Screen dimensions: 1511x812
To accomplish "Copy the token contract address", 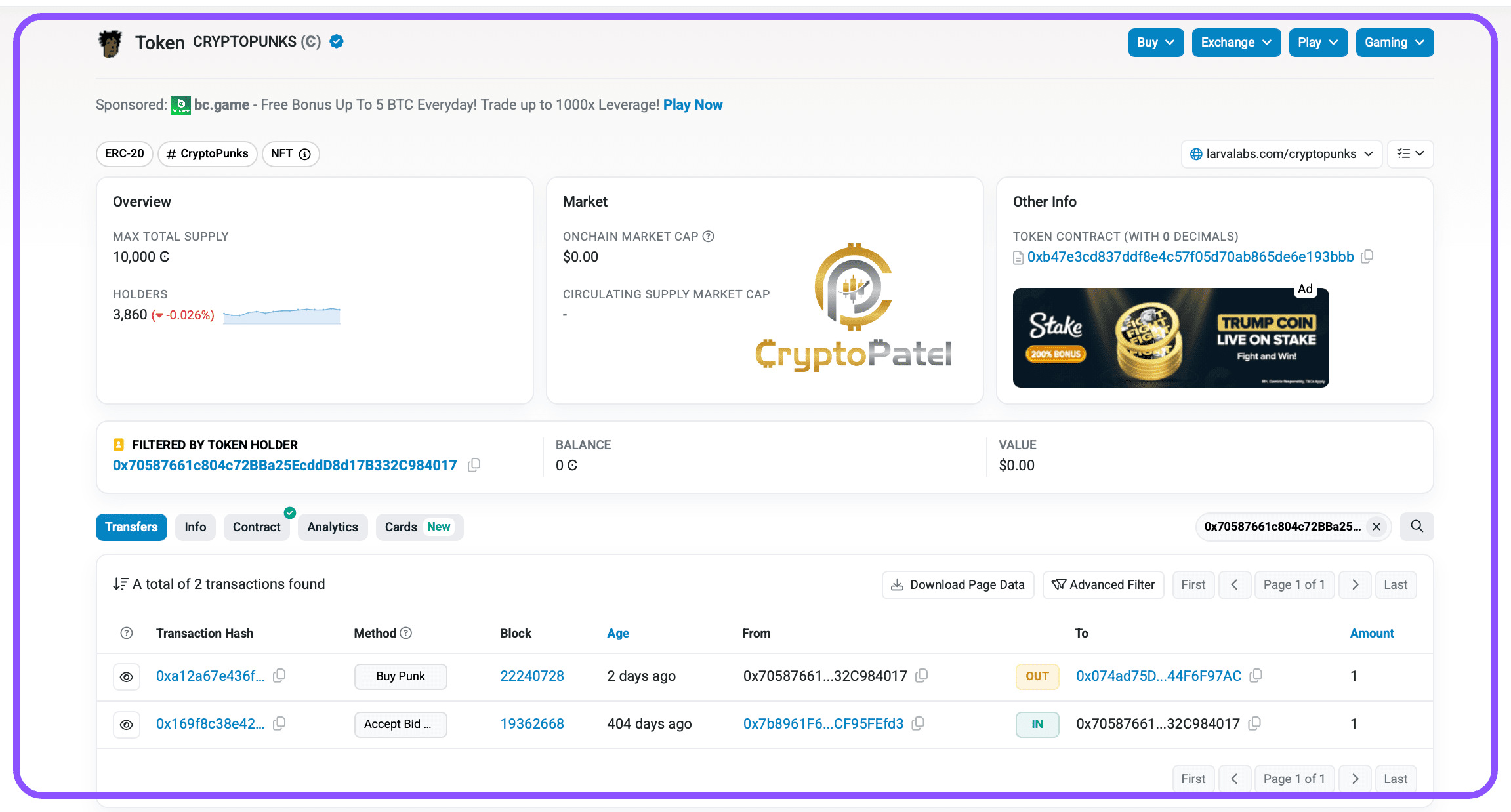I will tap(1367, 256).
